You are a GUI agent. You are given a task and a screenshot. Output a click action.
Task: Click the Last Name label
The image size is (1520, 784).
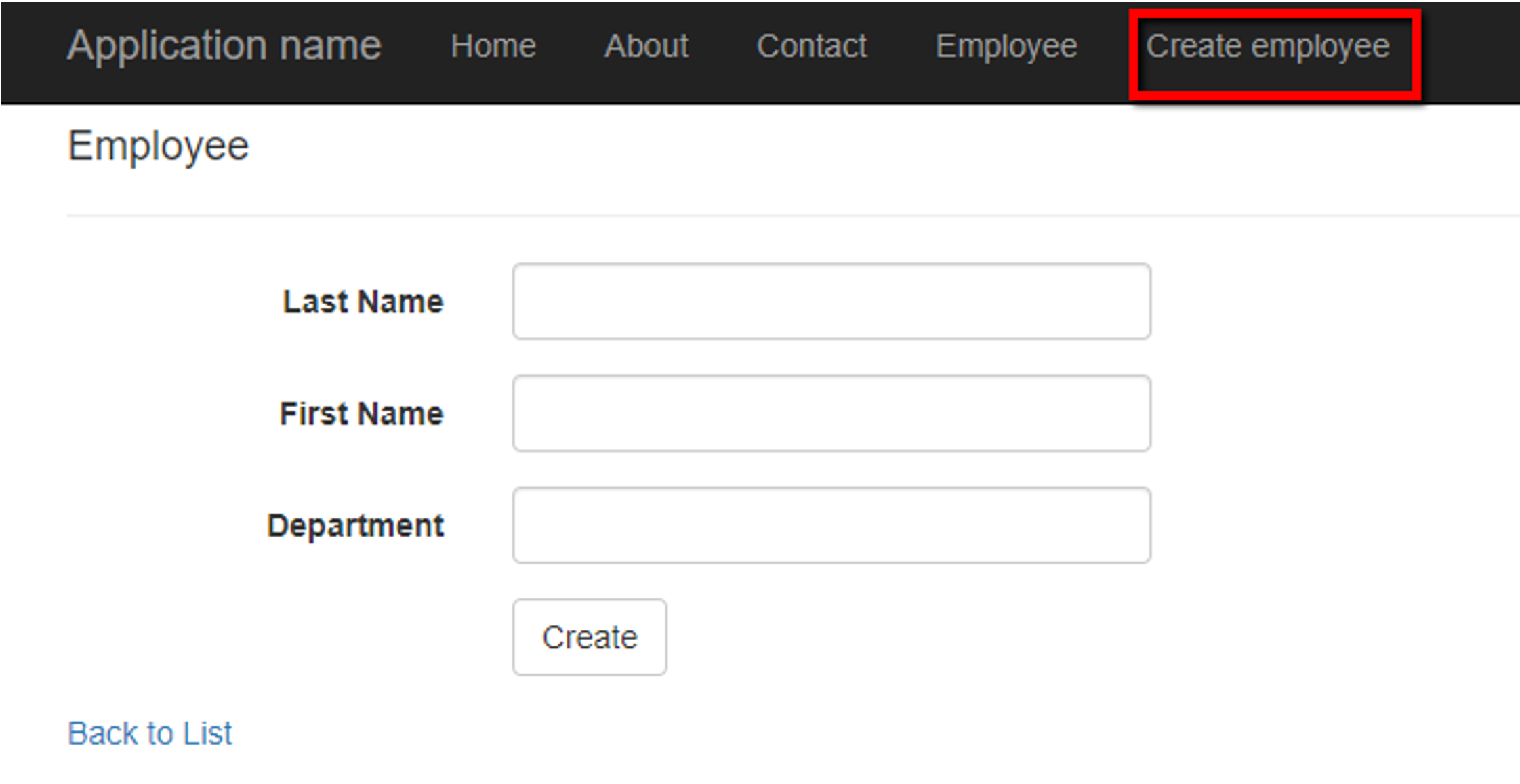(x=363, y=302)
